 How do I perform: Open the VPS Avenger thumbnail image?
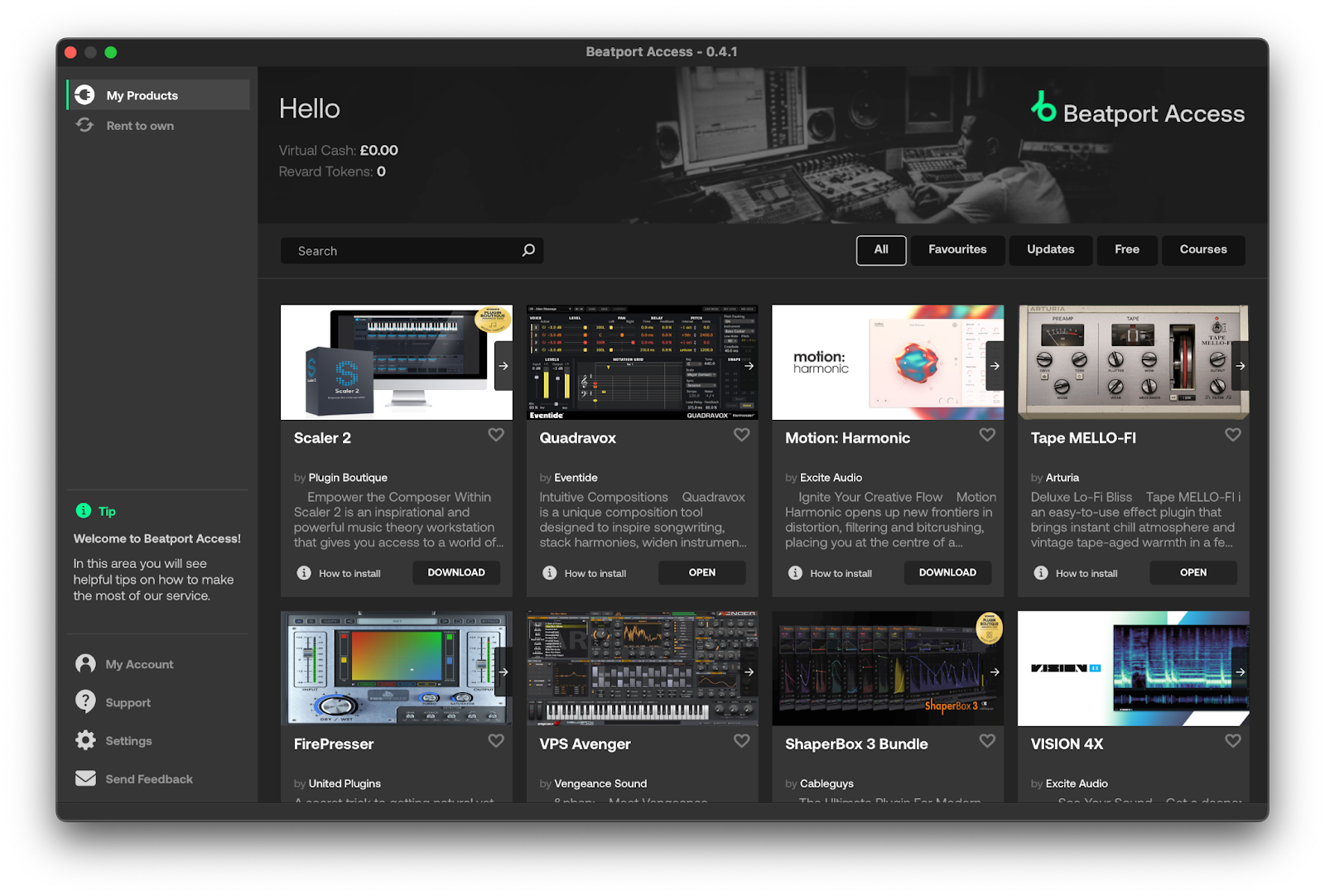pos(643,668)
